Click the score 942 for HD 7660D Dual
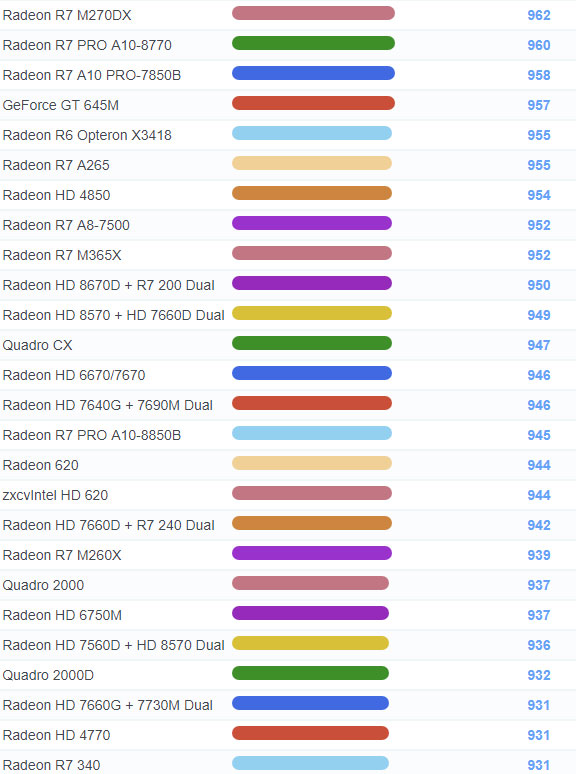This screenshot has height=774, width=576. point(538,525)
